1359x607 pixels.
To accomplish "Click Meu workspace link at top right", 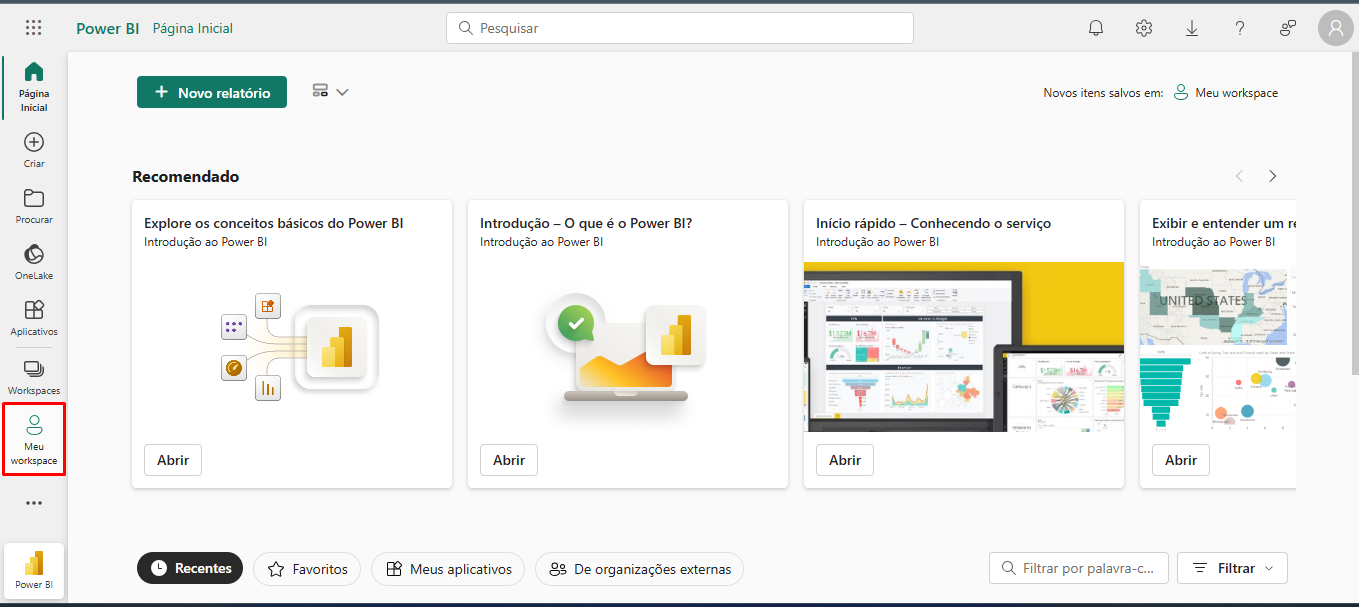I will (1226, 93).
